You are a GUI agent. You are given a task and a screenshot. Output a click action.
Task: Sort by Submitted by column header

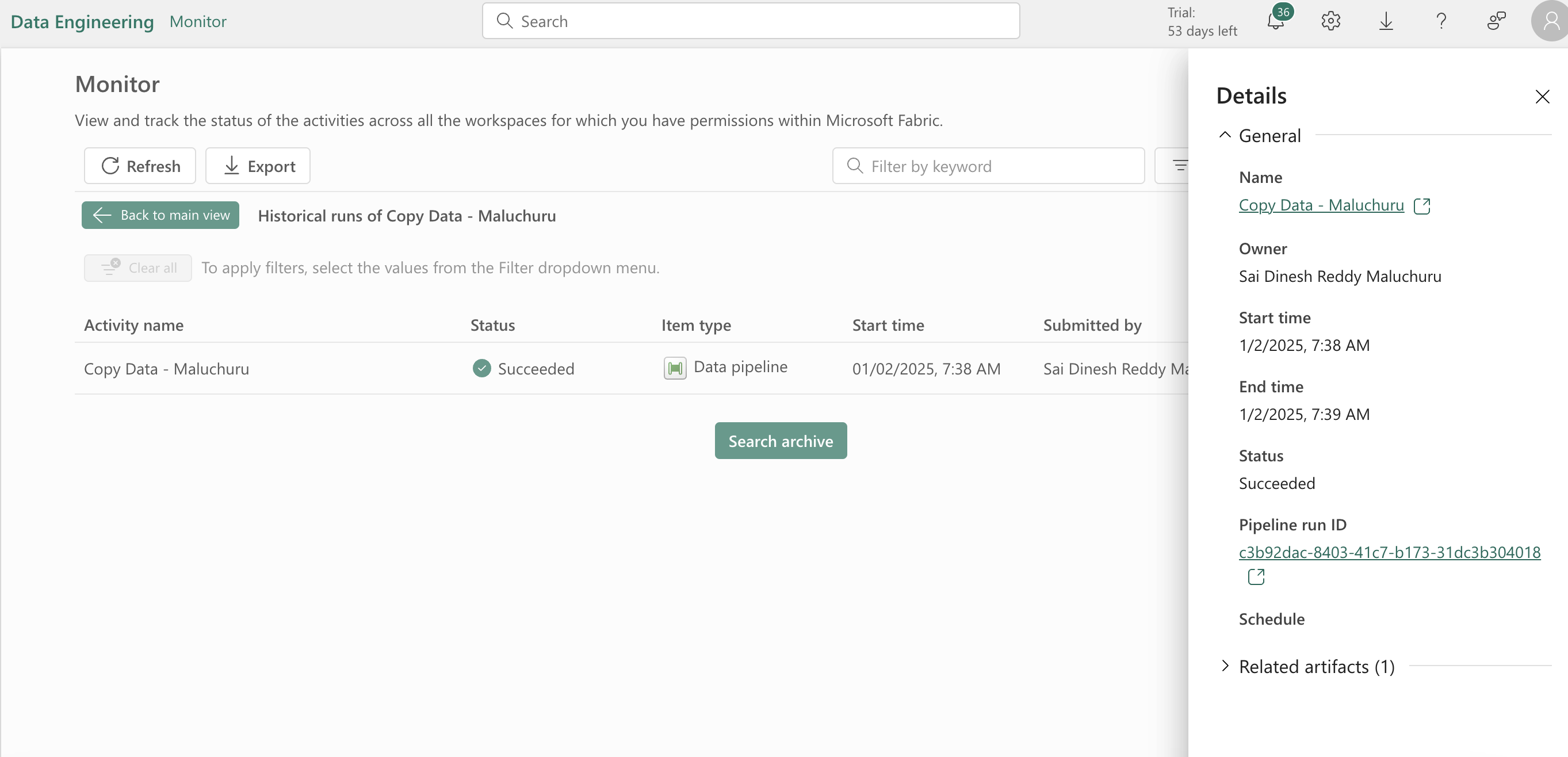coord(1092,325)
